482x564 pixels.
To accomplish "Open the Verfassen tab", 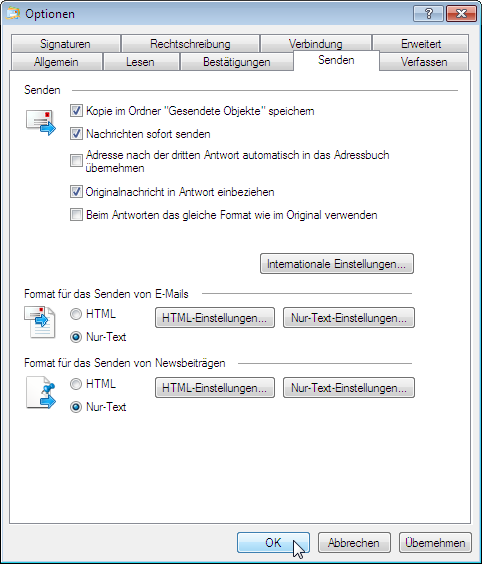I will pyautogui.click(x=424, y=62).
